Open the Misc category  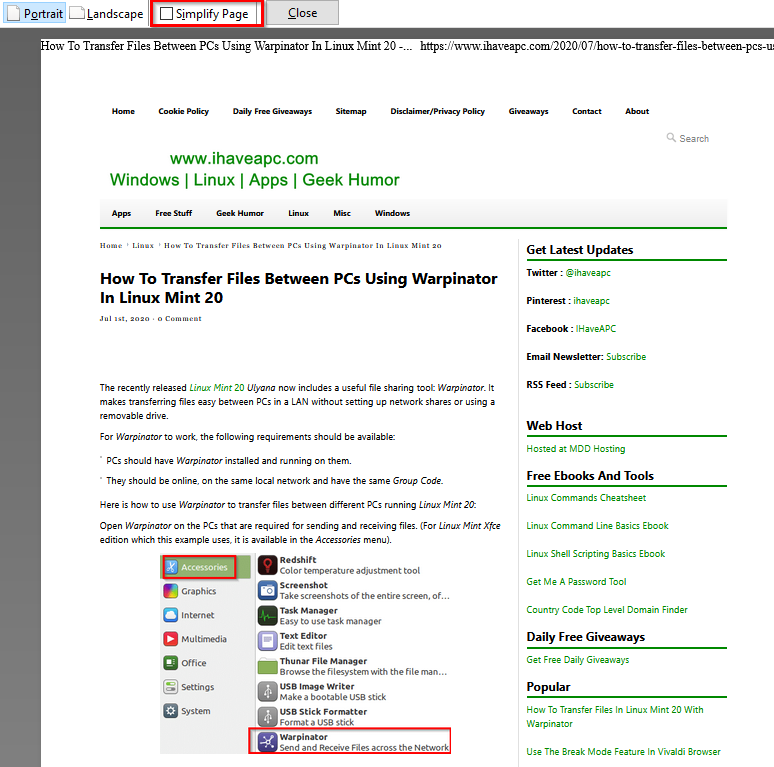click(x=342, y=213)
